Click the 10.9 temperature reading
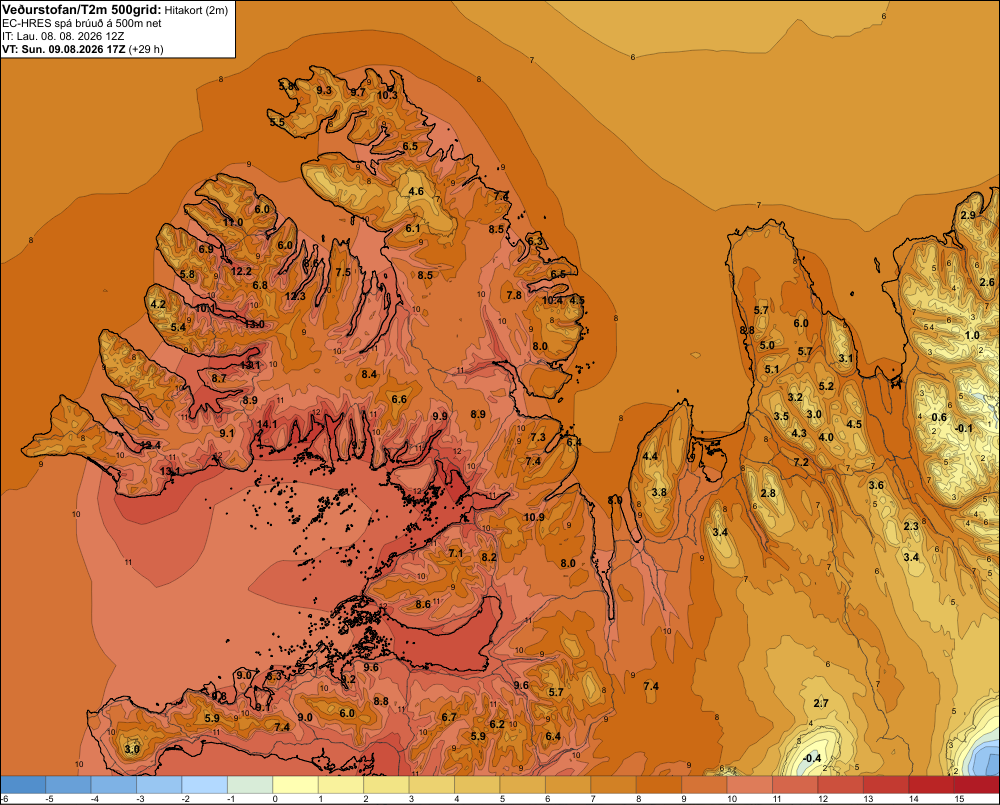Screen dimensions: 1000x805 534,517
